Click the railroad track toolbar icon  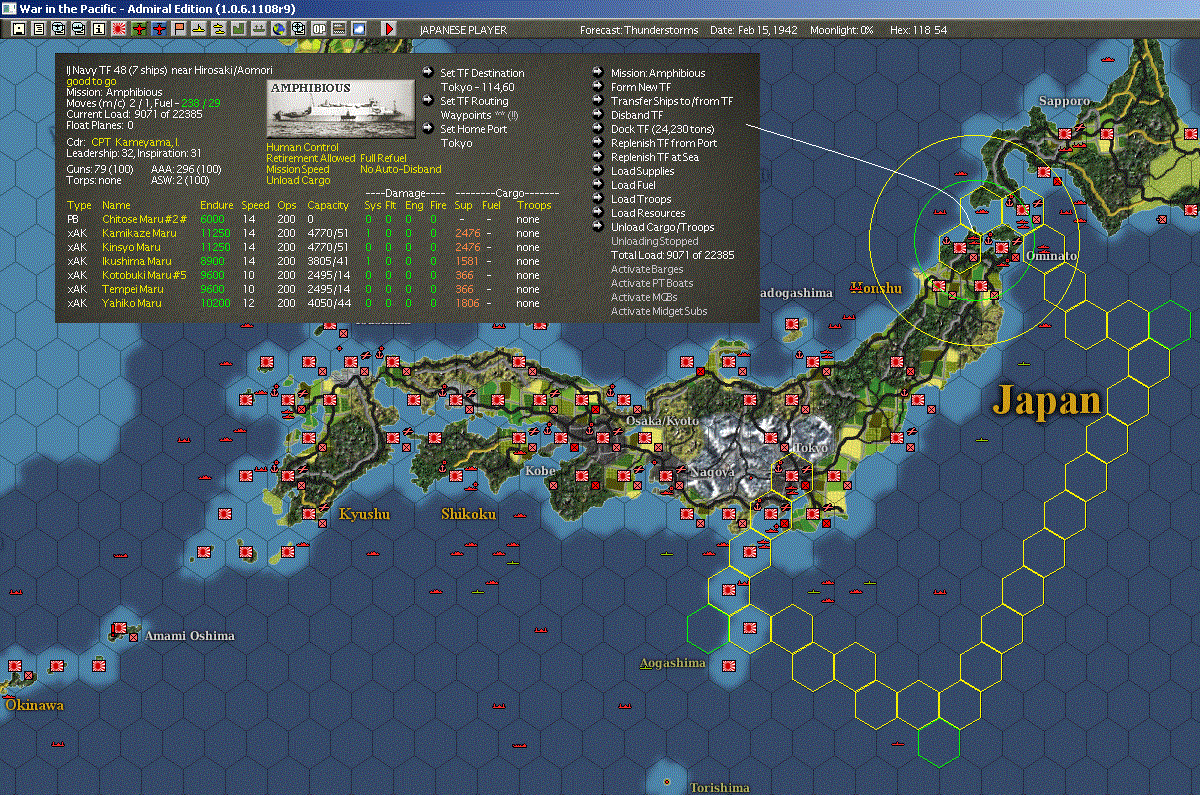point(338,29)
